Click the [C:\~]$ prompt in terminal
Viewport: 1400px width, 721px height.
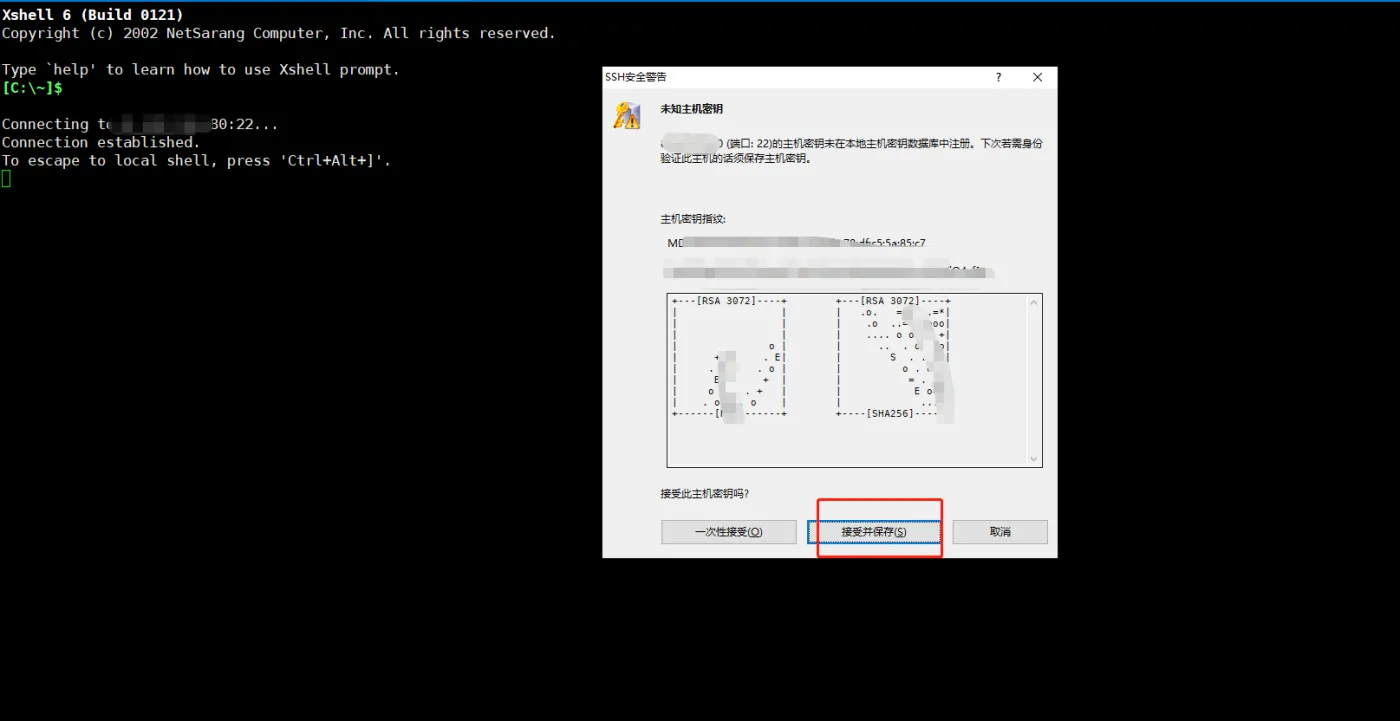click(x=32, y=88)
